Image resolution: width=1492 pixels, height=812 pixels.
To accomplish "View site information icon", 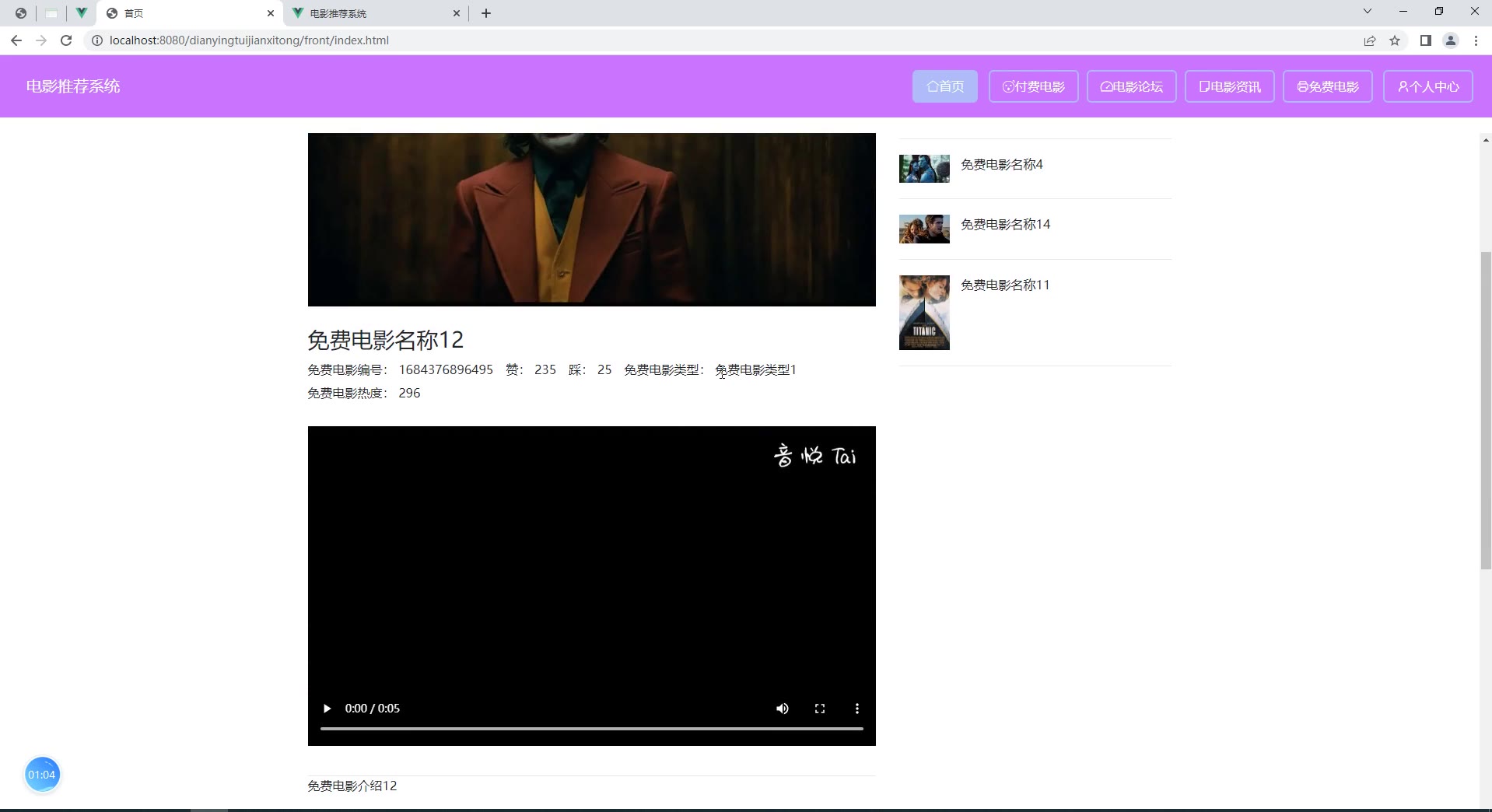I will [97, 40].
